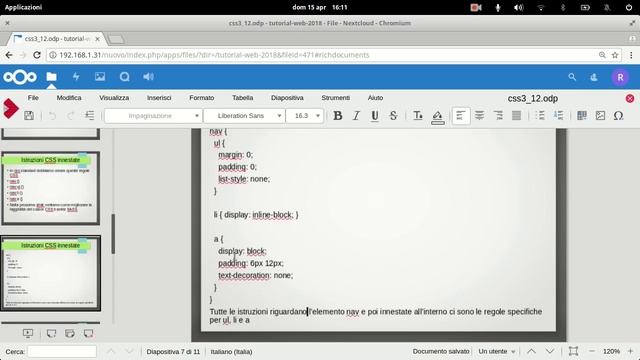Select the css3_12.odp browser tab
This screenshot has width=640, height=360.
(56, 39)
